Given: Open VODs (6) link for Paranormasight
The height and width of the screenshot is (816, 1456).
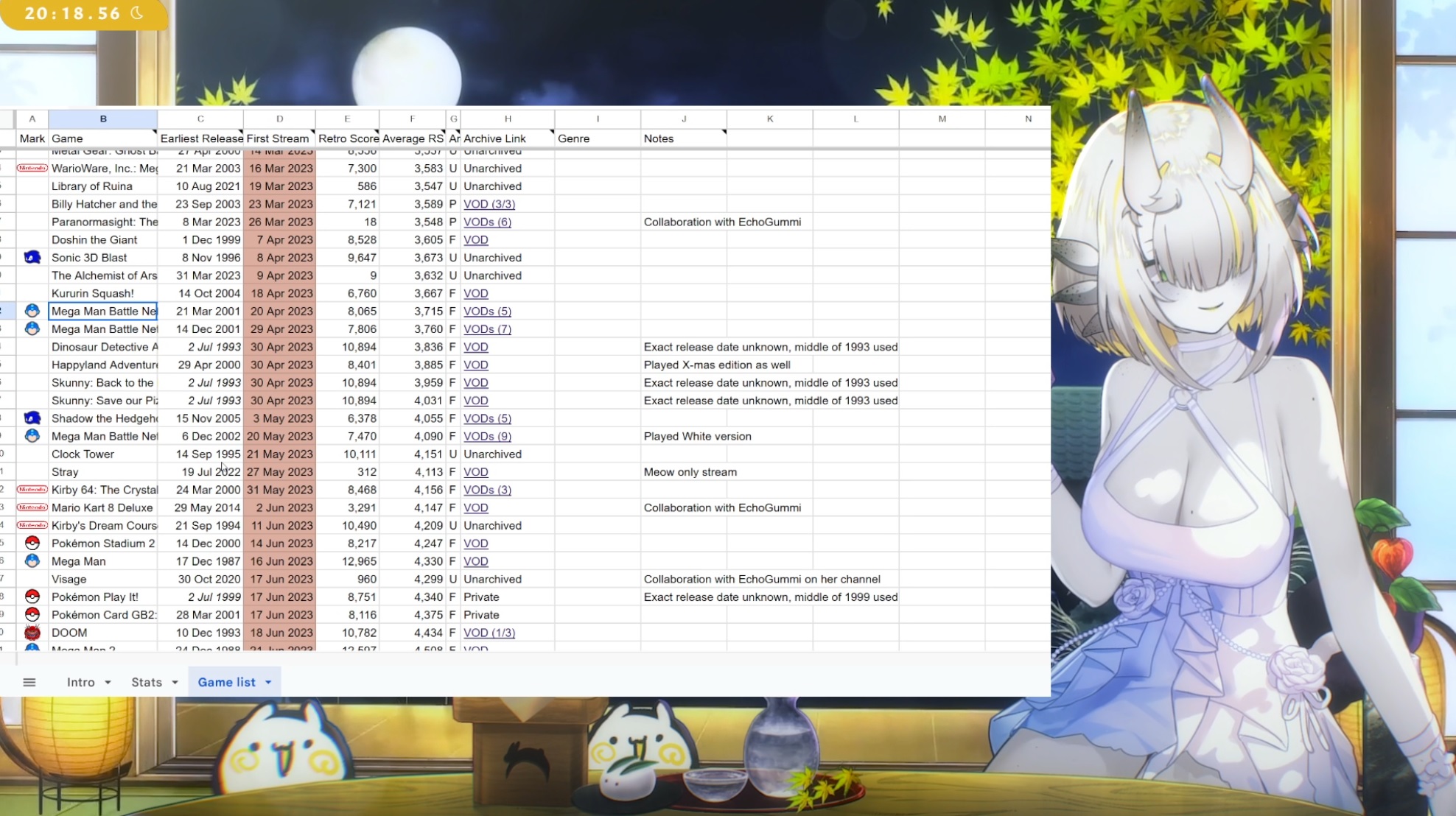Looking at the screenshot, I should [x=487, y=222].
